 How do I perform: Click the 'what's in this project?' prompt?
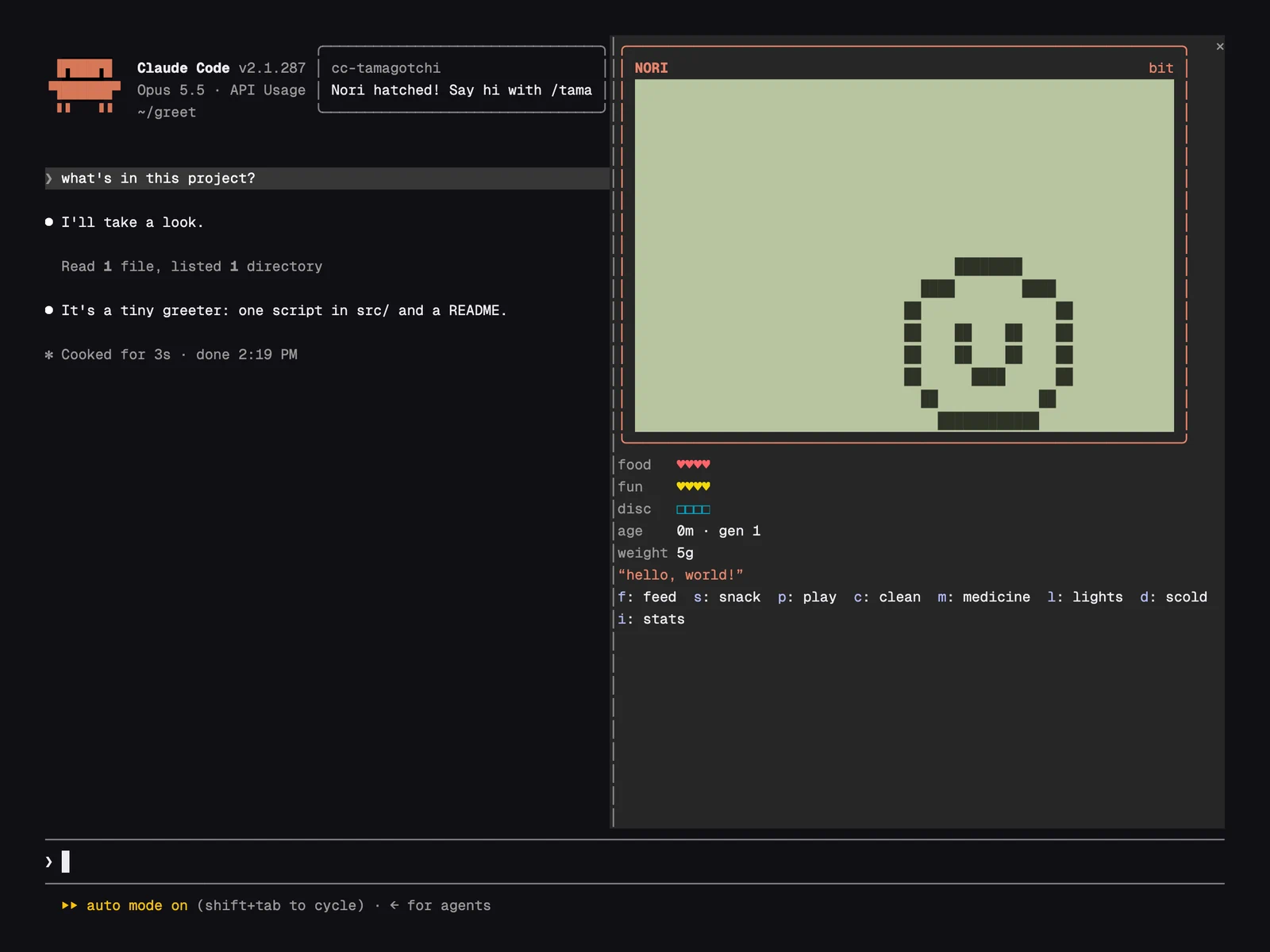327,178
